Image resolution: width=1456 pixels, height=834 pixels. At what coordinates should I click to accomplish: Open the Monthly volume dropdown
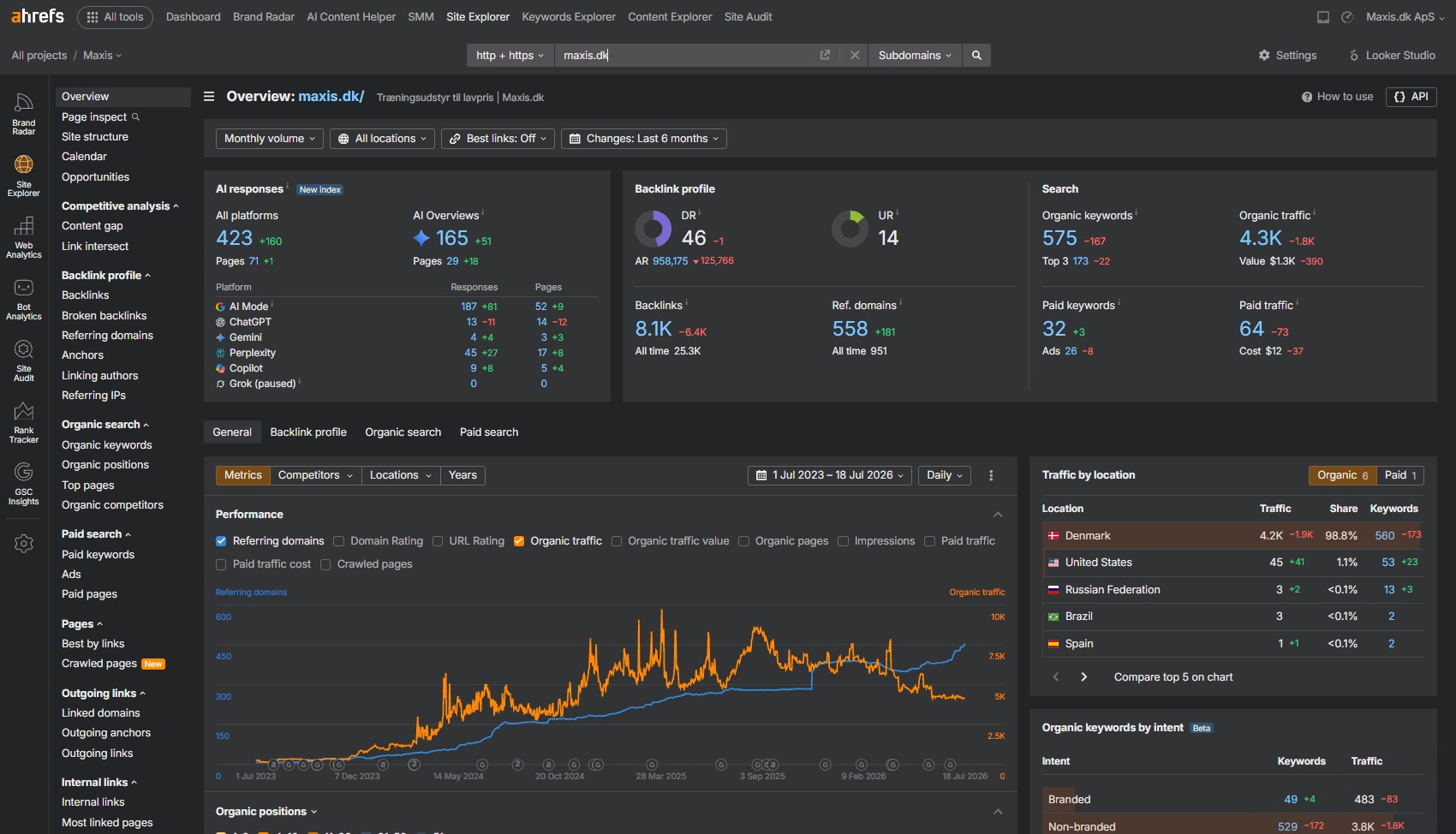pos(270,139)
